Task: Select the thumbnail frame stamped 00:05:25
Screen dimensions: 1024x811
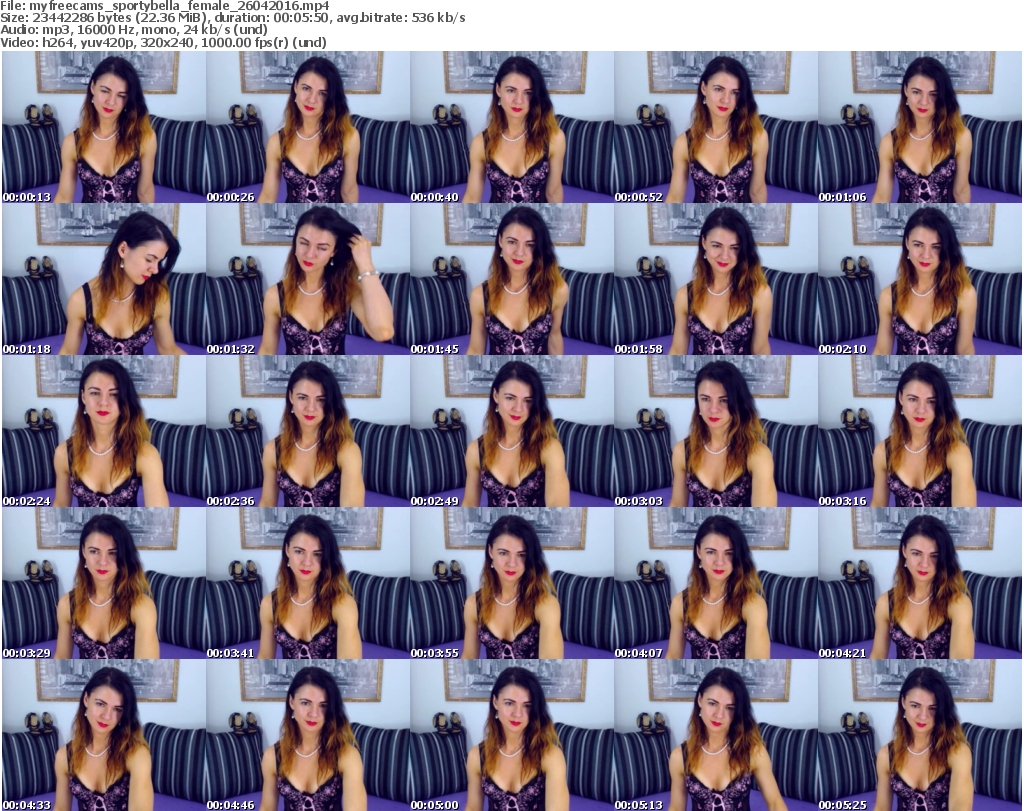Action: pyautogui.click(x=920, y=735)
